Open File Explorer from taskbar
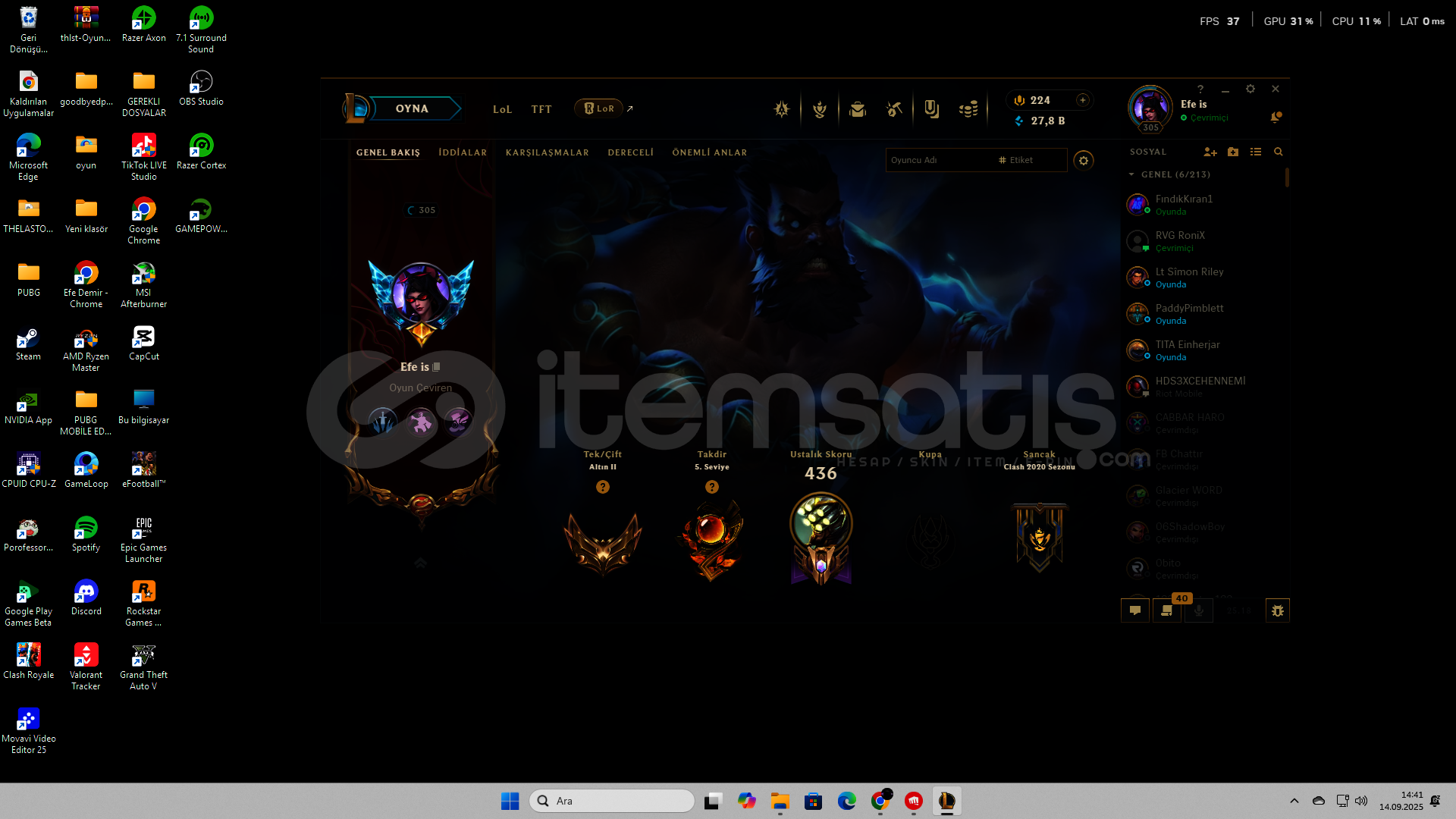The height and width of the screenshot is (819, 1456). 780,801
